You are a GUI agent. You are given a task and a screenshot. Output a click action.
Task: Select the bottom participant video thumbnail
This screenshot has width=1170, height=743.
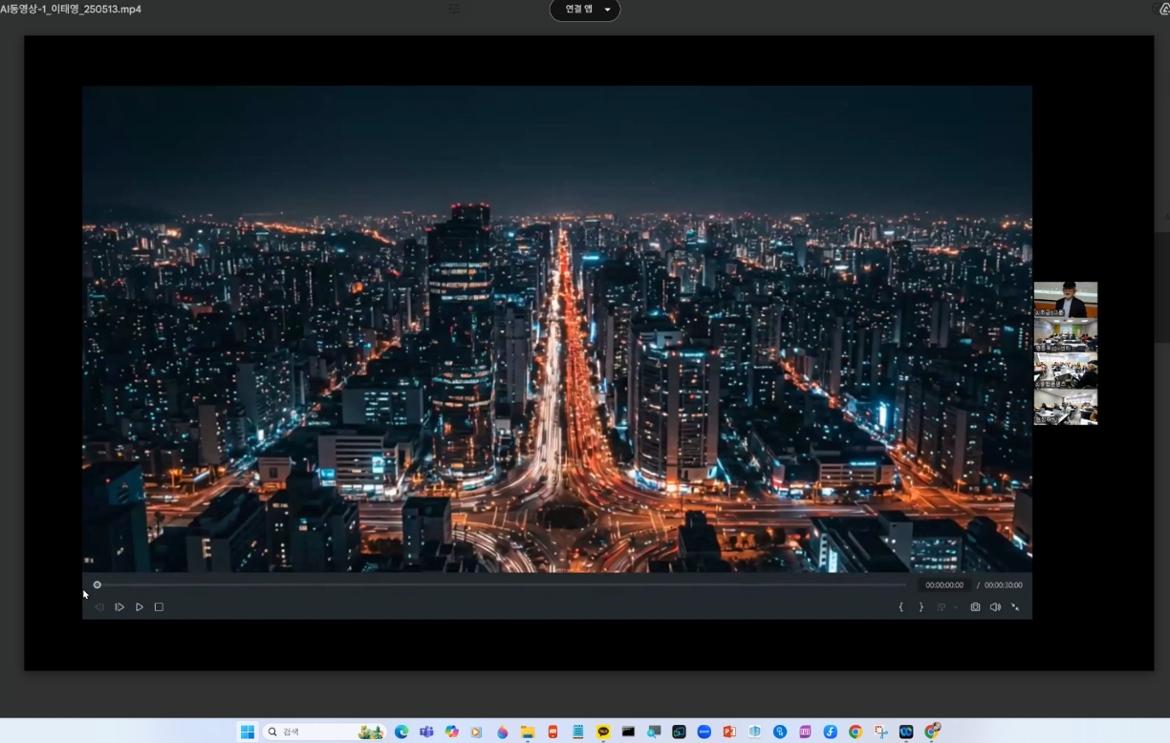(1065, 408)
